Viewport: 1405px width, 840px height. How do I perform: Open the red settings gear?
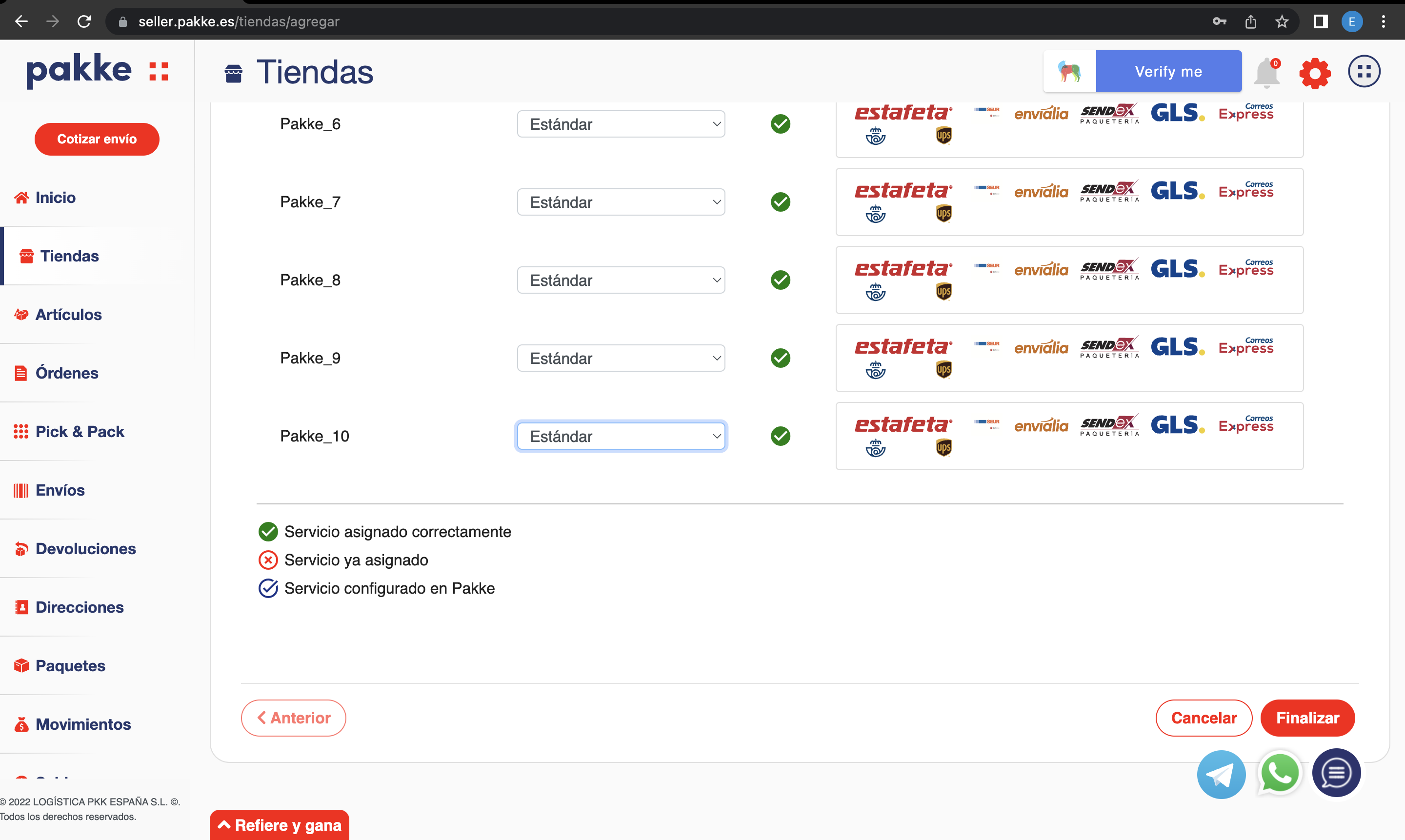(1314, 73)
